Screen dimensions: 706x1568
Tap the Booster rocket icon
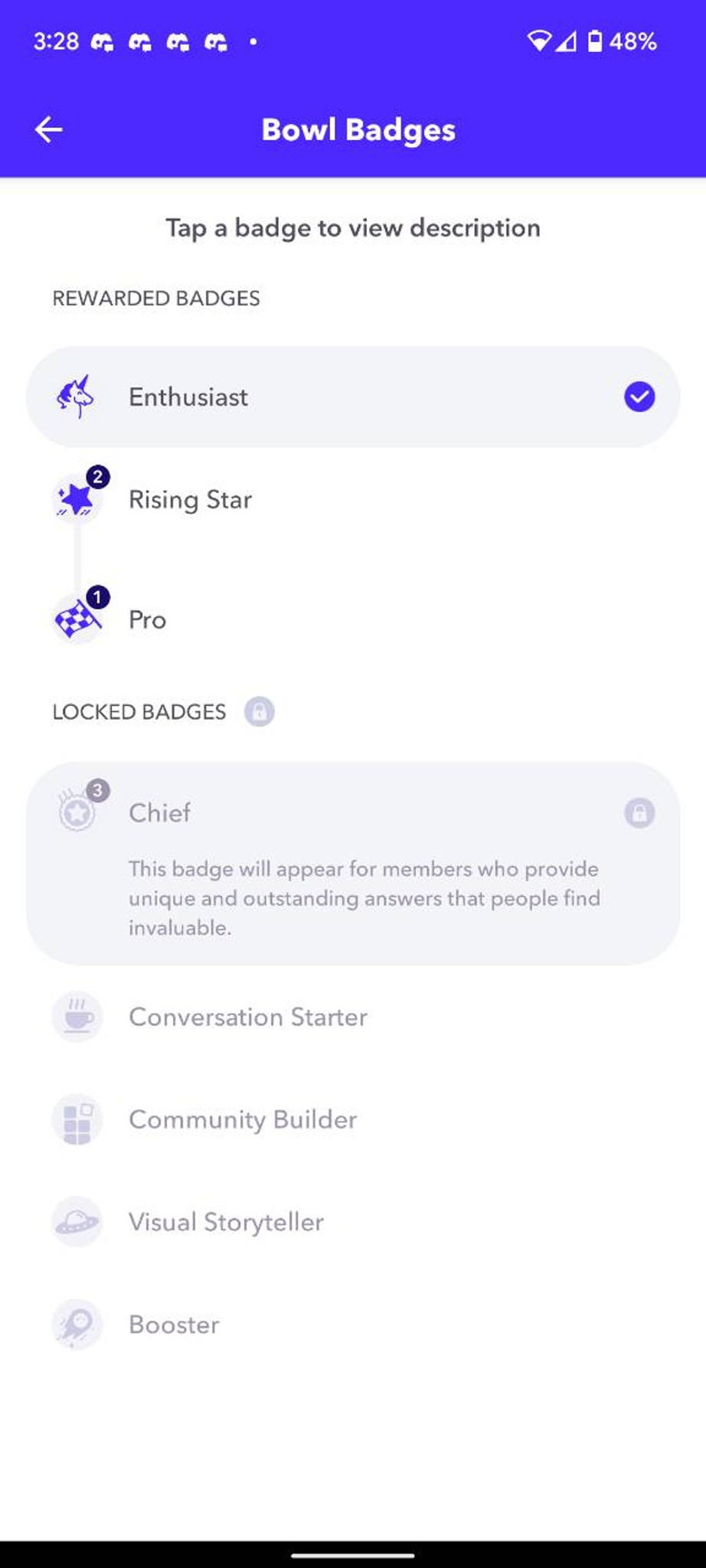(77, 1325)
